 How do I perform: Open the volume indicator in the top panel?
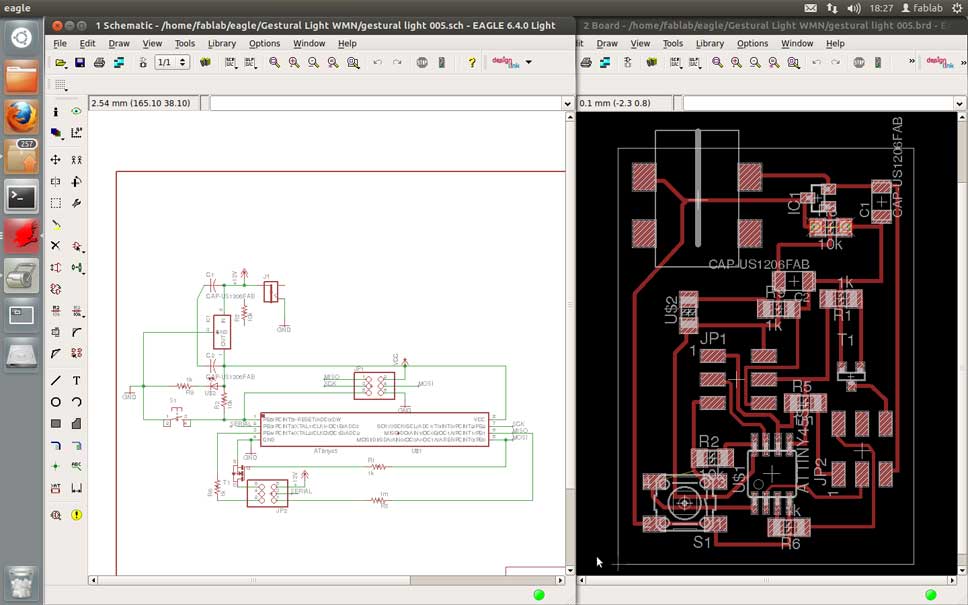point(854,8)
